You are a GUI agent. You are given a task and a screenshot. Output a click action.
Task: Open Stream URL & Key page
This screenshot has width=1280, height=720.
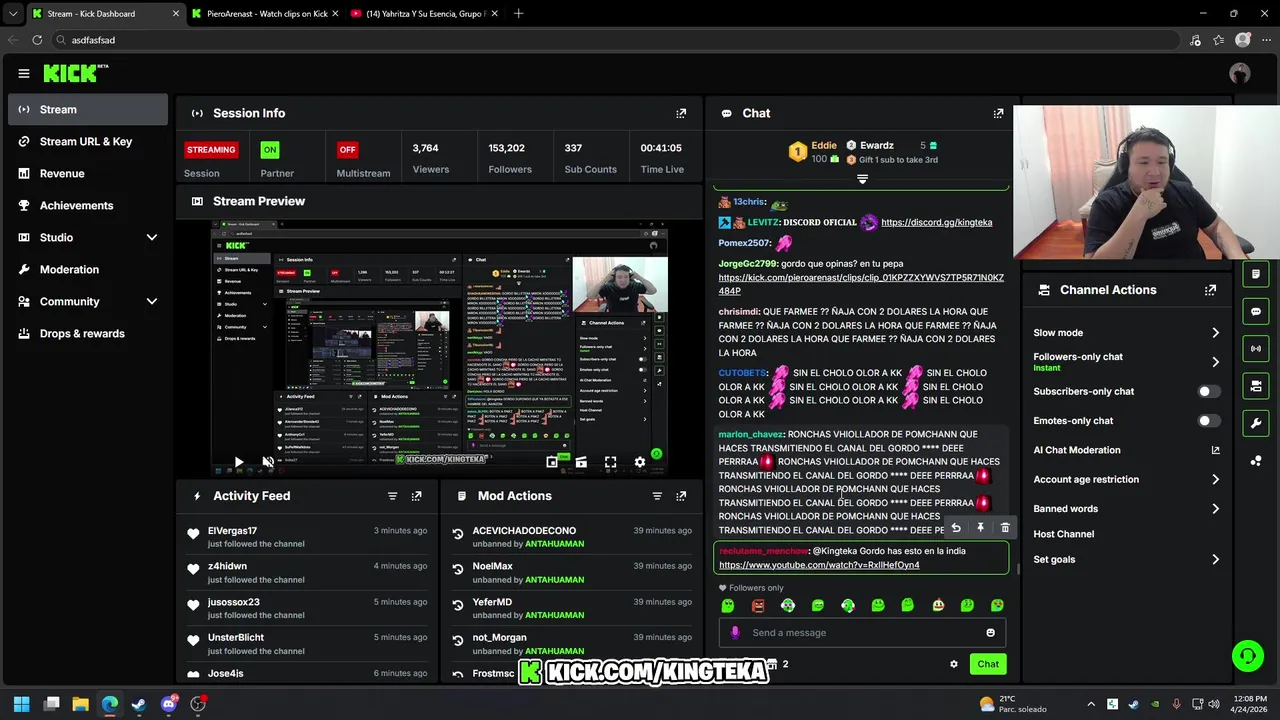click(x=88, y=141)
